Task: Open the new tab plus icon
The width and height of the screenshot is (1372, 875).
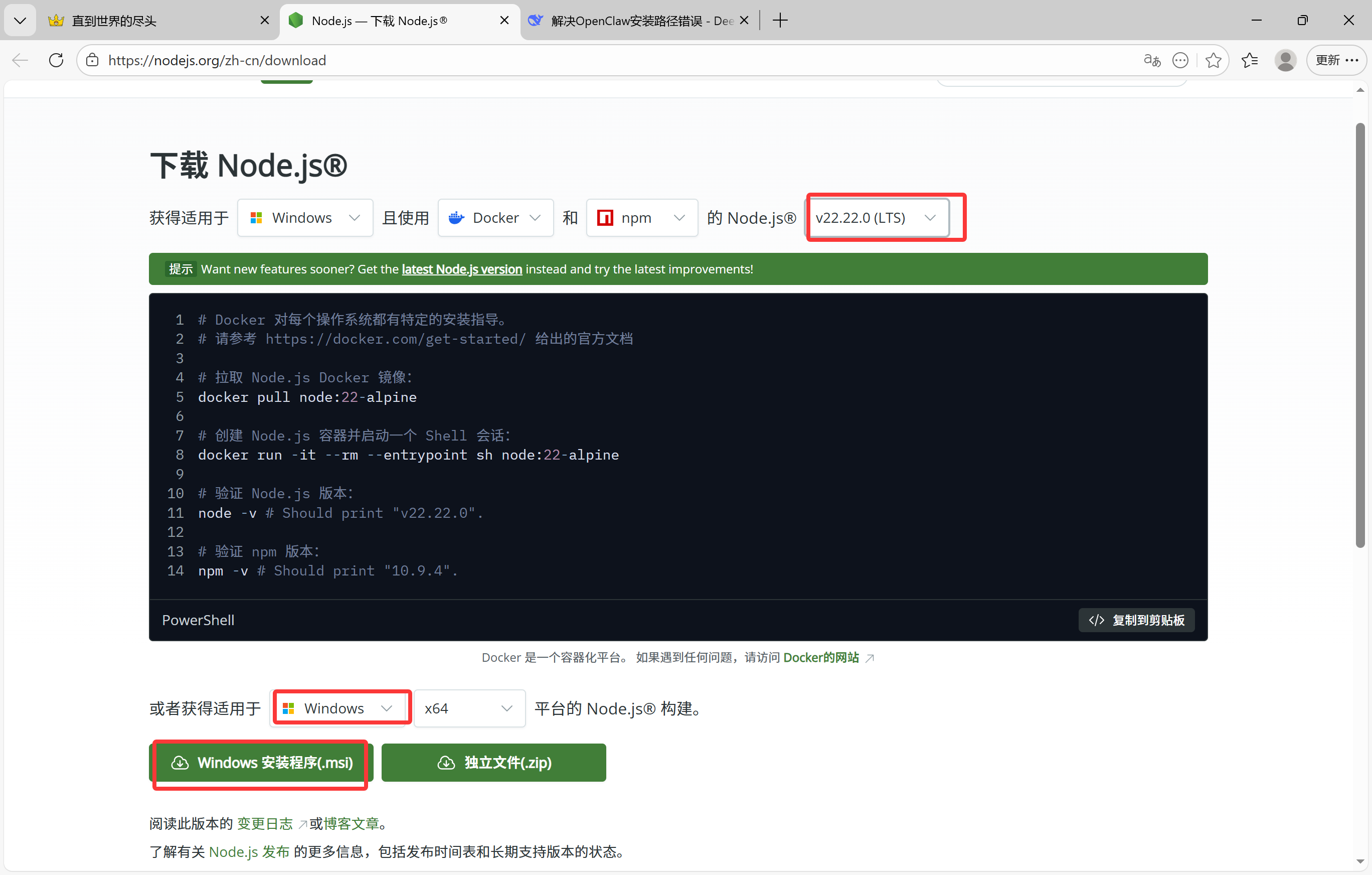Action: tap(780, 21)
